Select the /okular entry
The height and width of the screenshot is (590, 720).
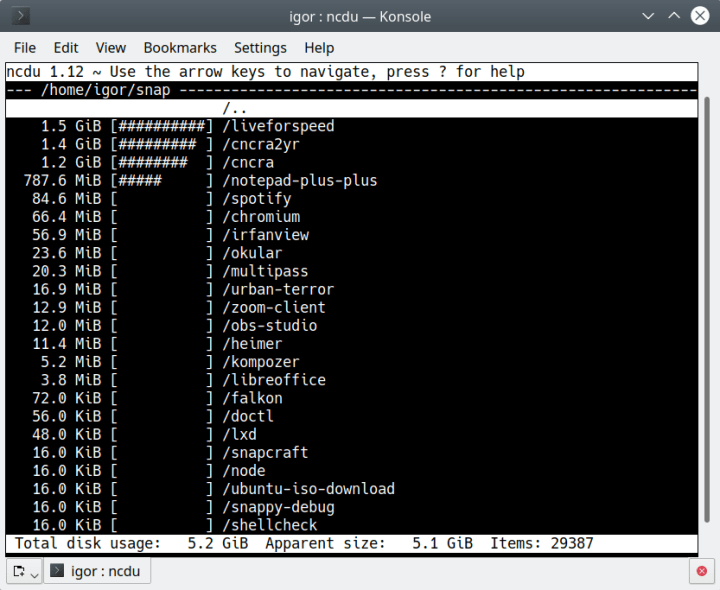pyautogui.click(x=352, y=253)
